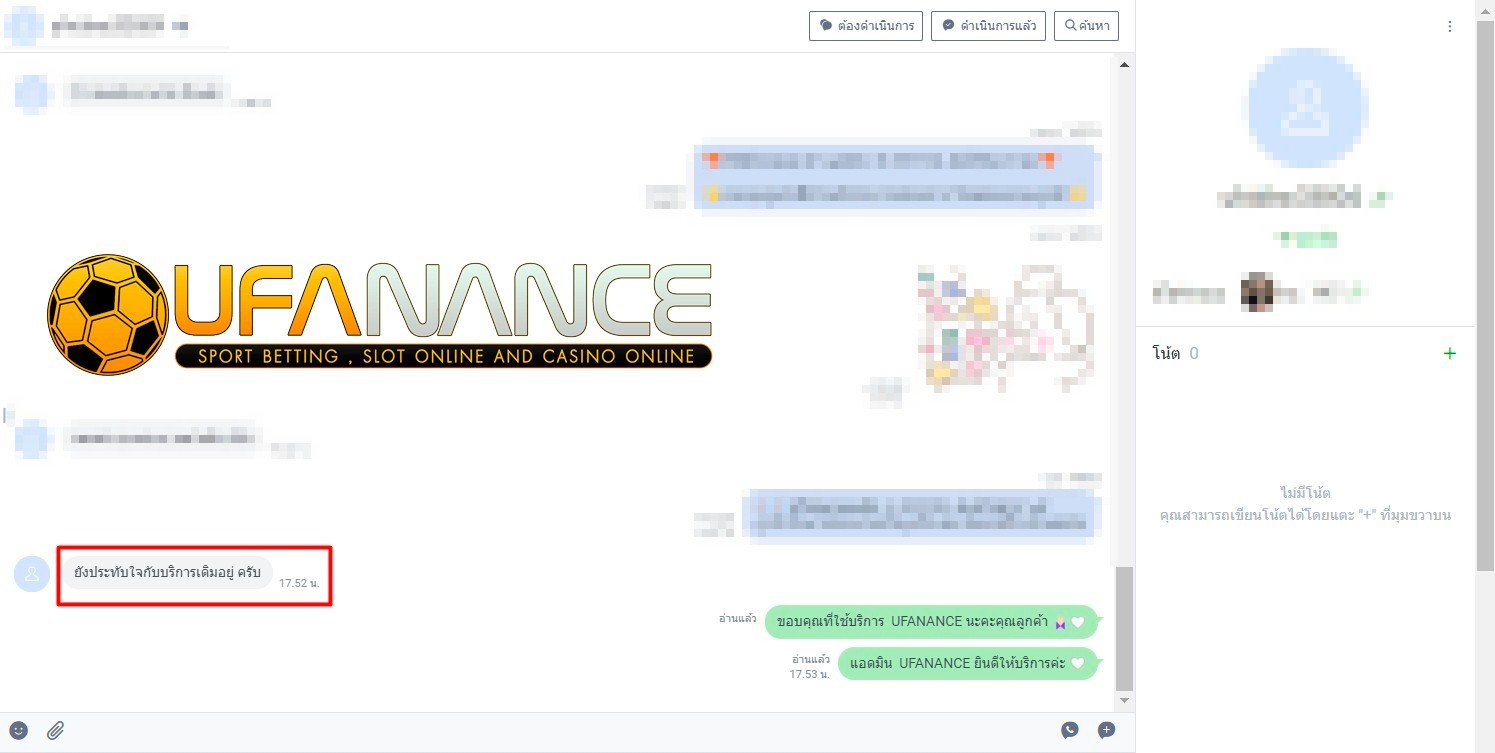Click the chat scrollbar down arrow
Image resolution: width=1495 pixels, height=753 pixels.
[1124, 701]
